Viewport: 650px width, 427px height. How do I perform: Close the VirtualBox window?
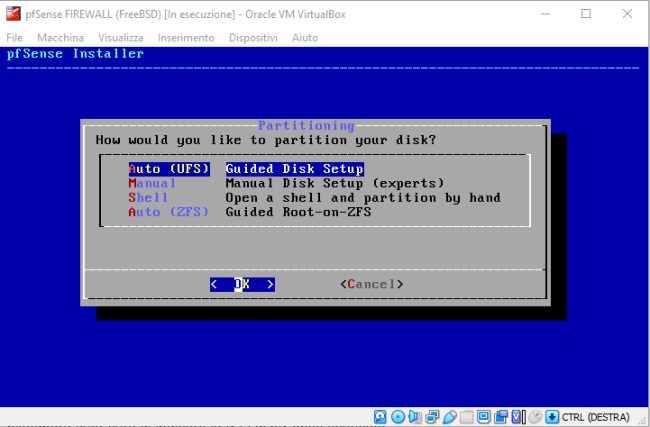tap(627, 14)
